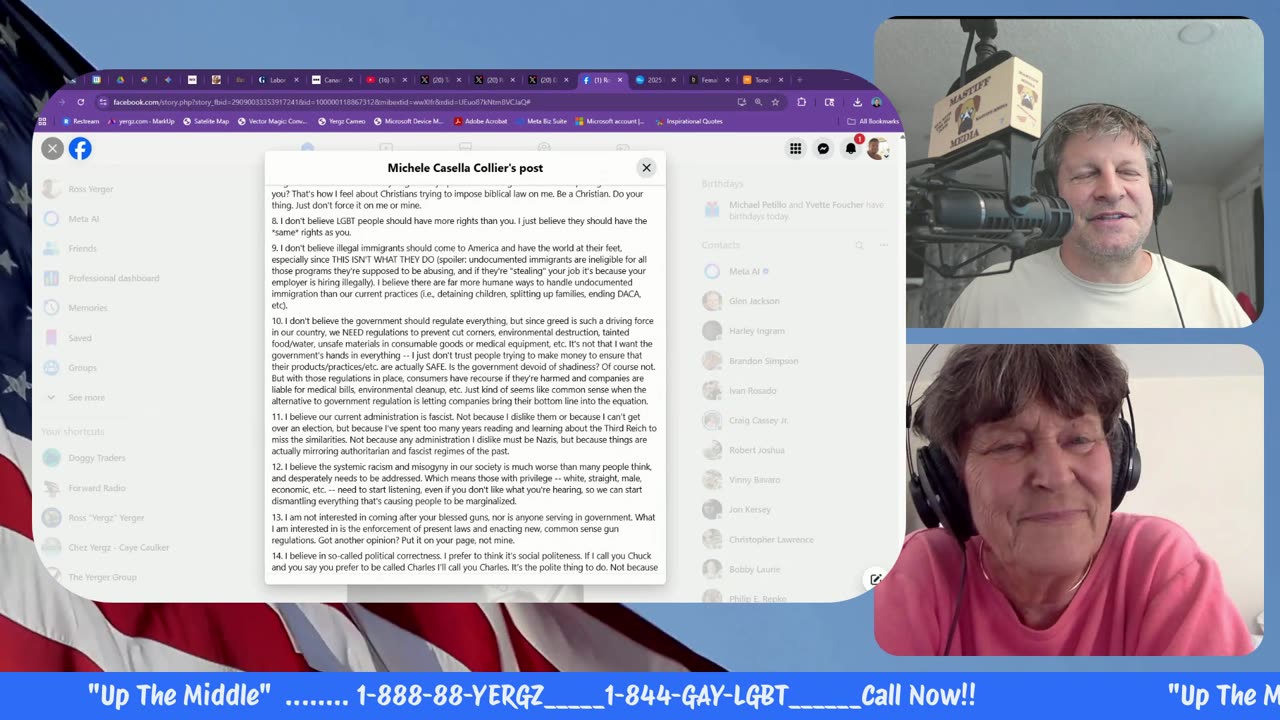
Task: Open the Facebook menu grid icon
Action: point(795,149)
